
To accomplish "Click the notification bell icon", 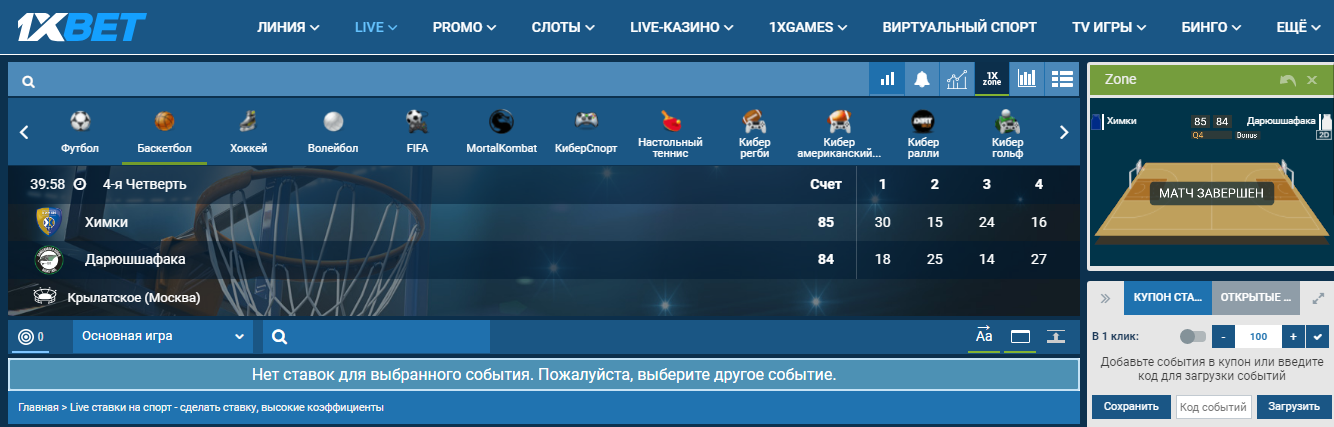I will pyautogui.click(x=921, y=79).
